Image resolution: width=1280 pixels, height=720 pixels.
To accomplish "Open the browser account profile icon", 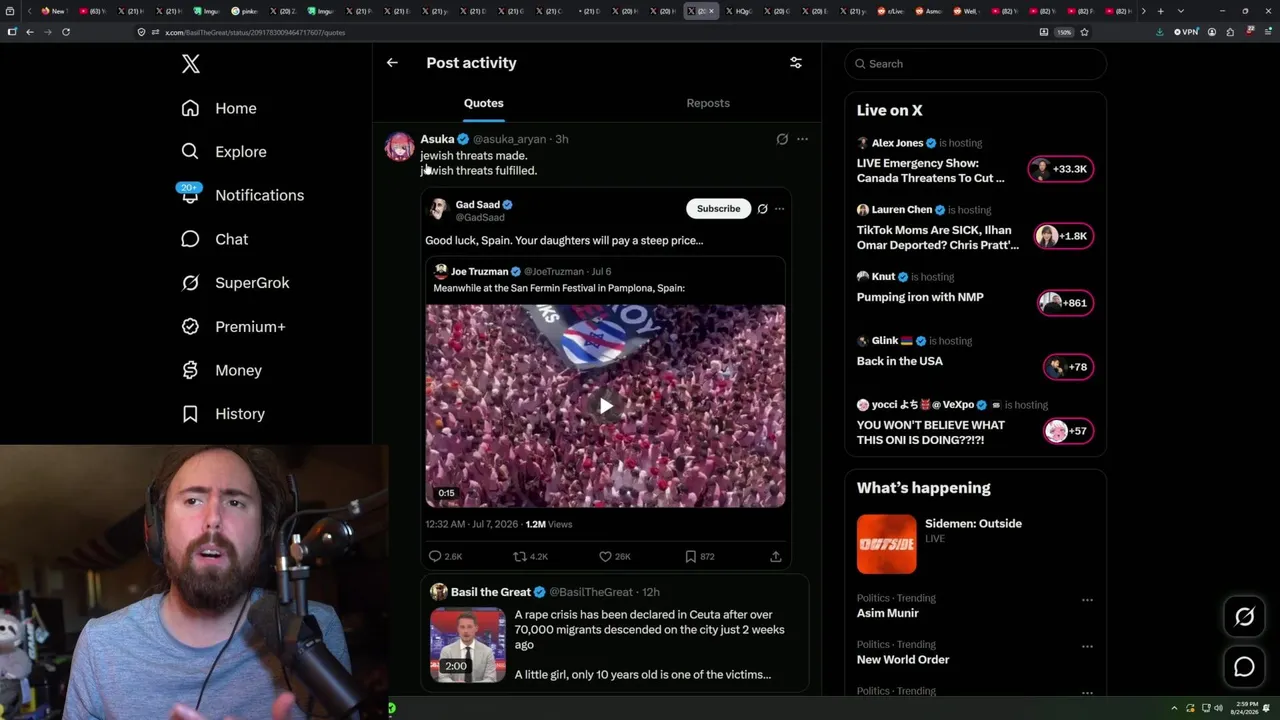I will point(1212,32).
